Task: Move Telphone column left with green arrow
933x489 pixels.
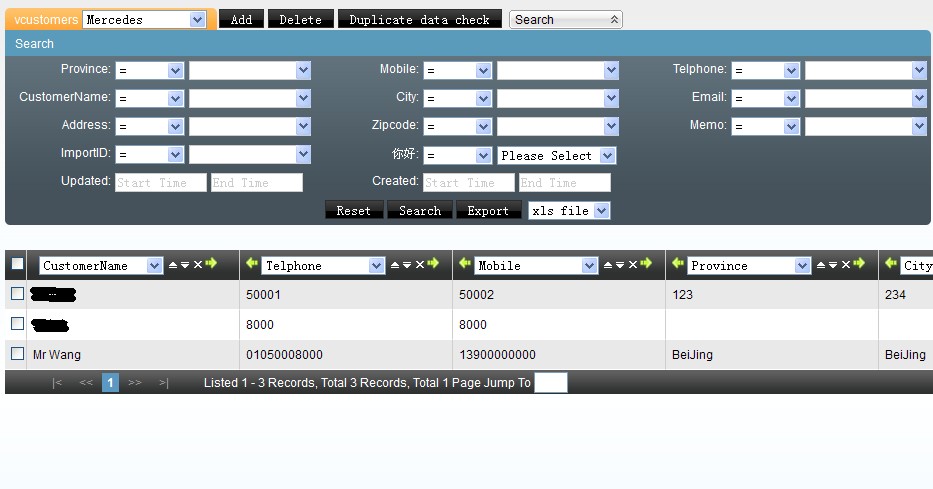Action: [x=252, y=264]
